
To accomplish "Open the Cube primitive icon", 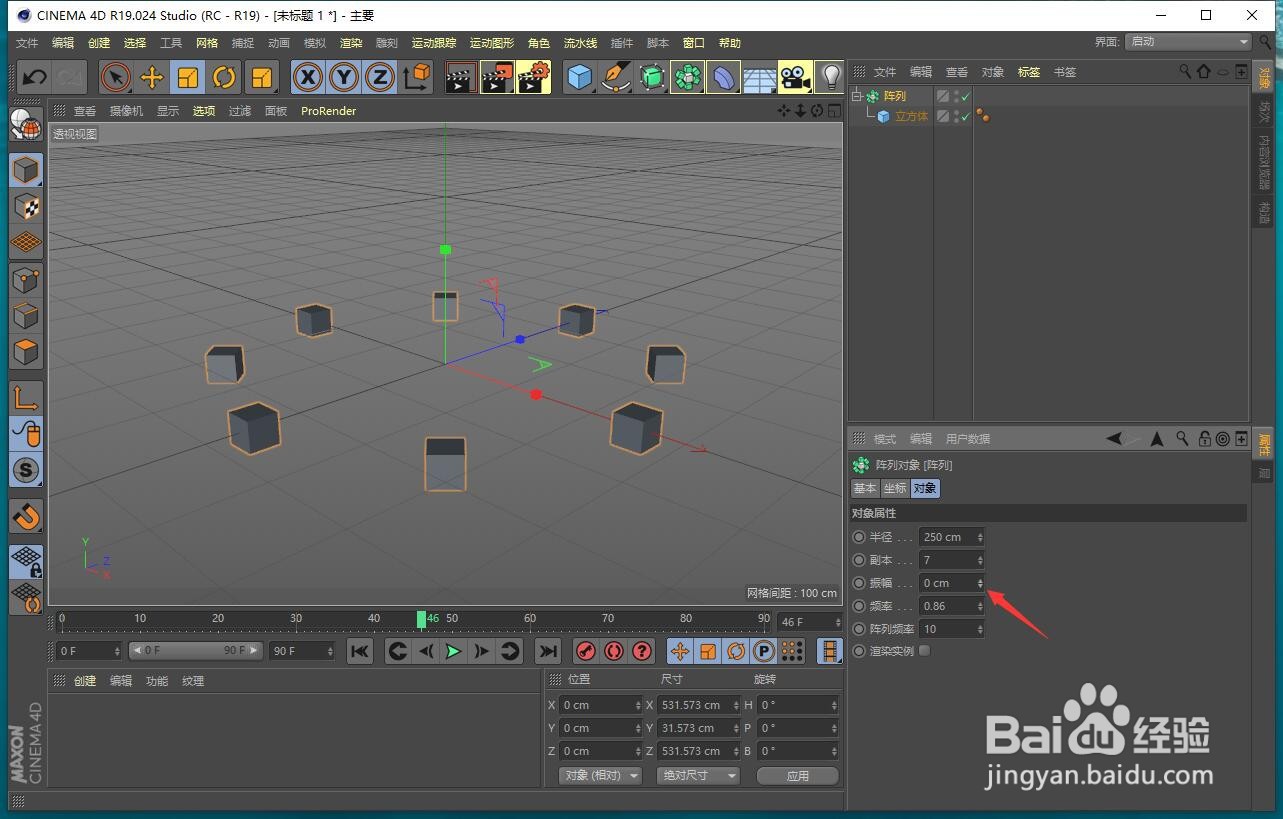I will [x=580, y=77].
